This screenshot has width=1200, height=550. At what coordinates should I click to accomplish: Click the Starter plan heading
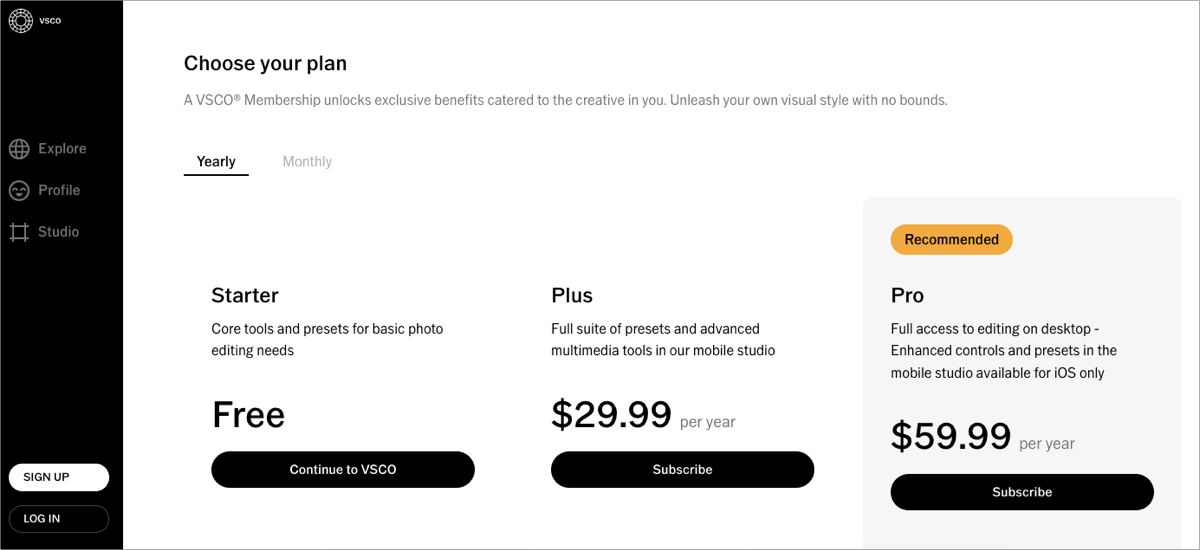pos(245,296)
